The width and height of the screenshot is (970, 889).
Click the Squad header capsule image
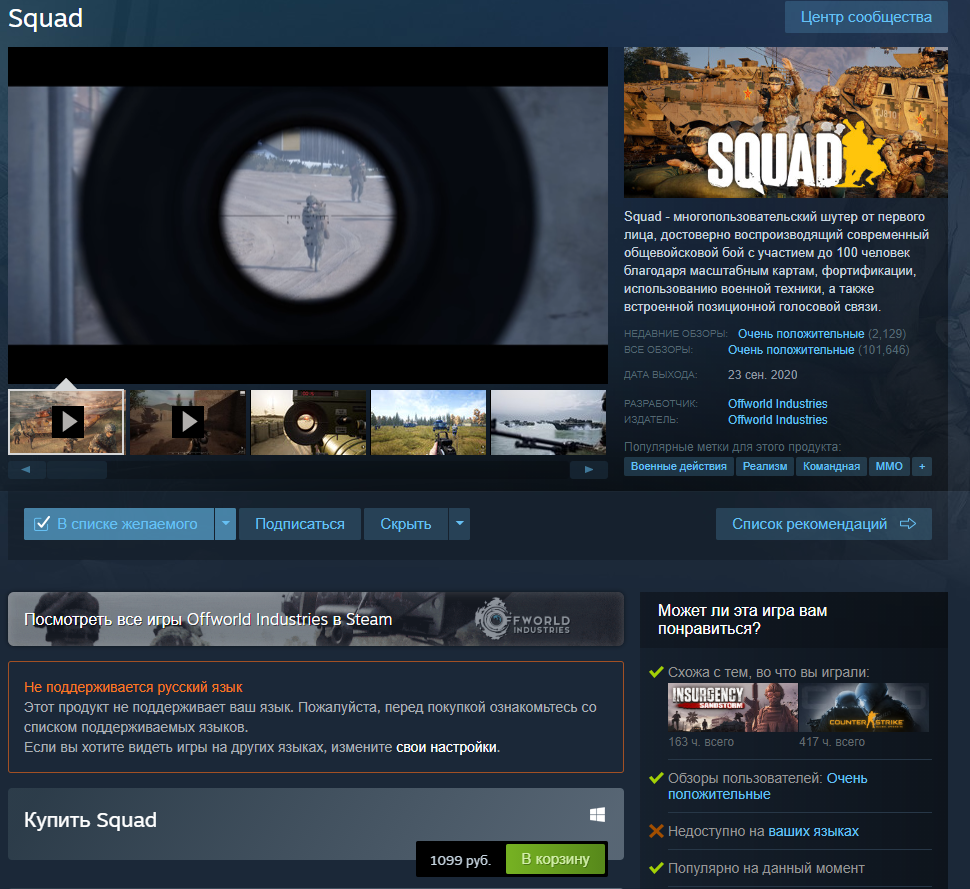coord(786,122)
